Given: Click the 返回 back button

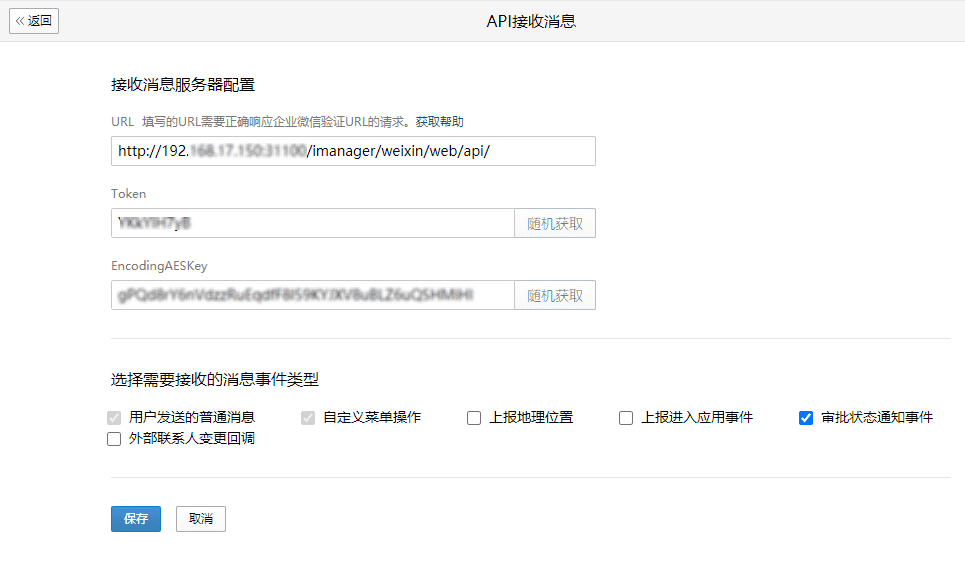Looking at the screenshot, I should point(34,20).
